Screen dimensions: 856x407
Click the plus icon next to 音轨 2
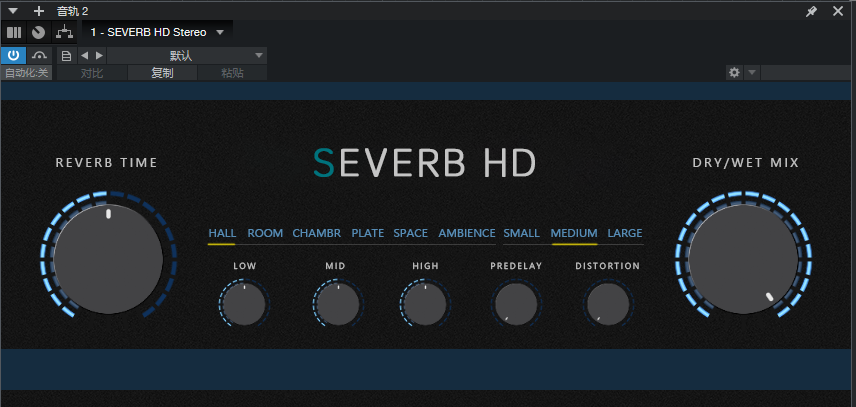39,11
